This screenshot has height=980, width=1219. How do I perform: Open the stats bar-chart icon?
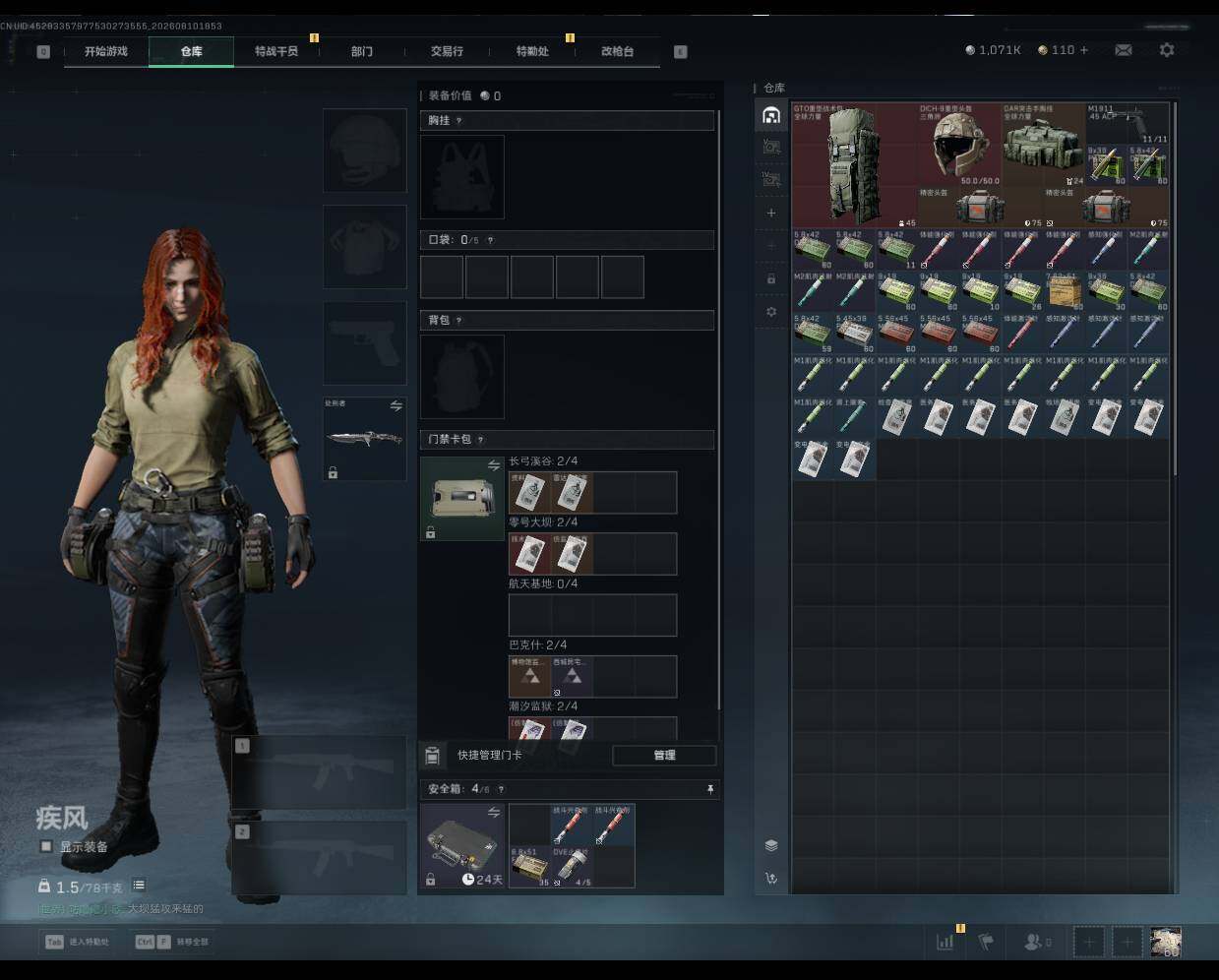coord(945,942)
